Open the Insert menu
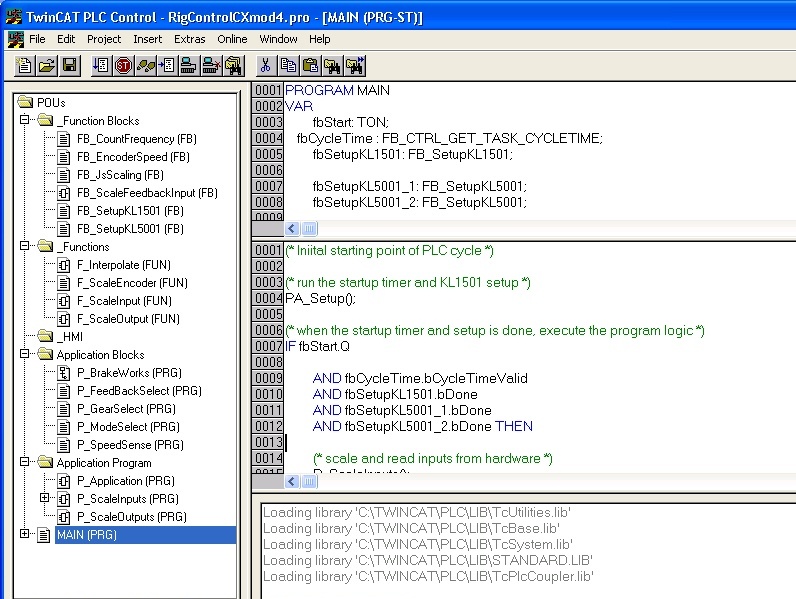This screenshot has height=599, width=796. click(148, 39)
